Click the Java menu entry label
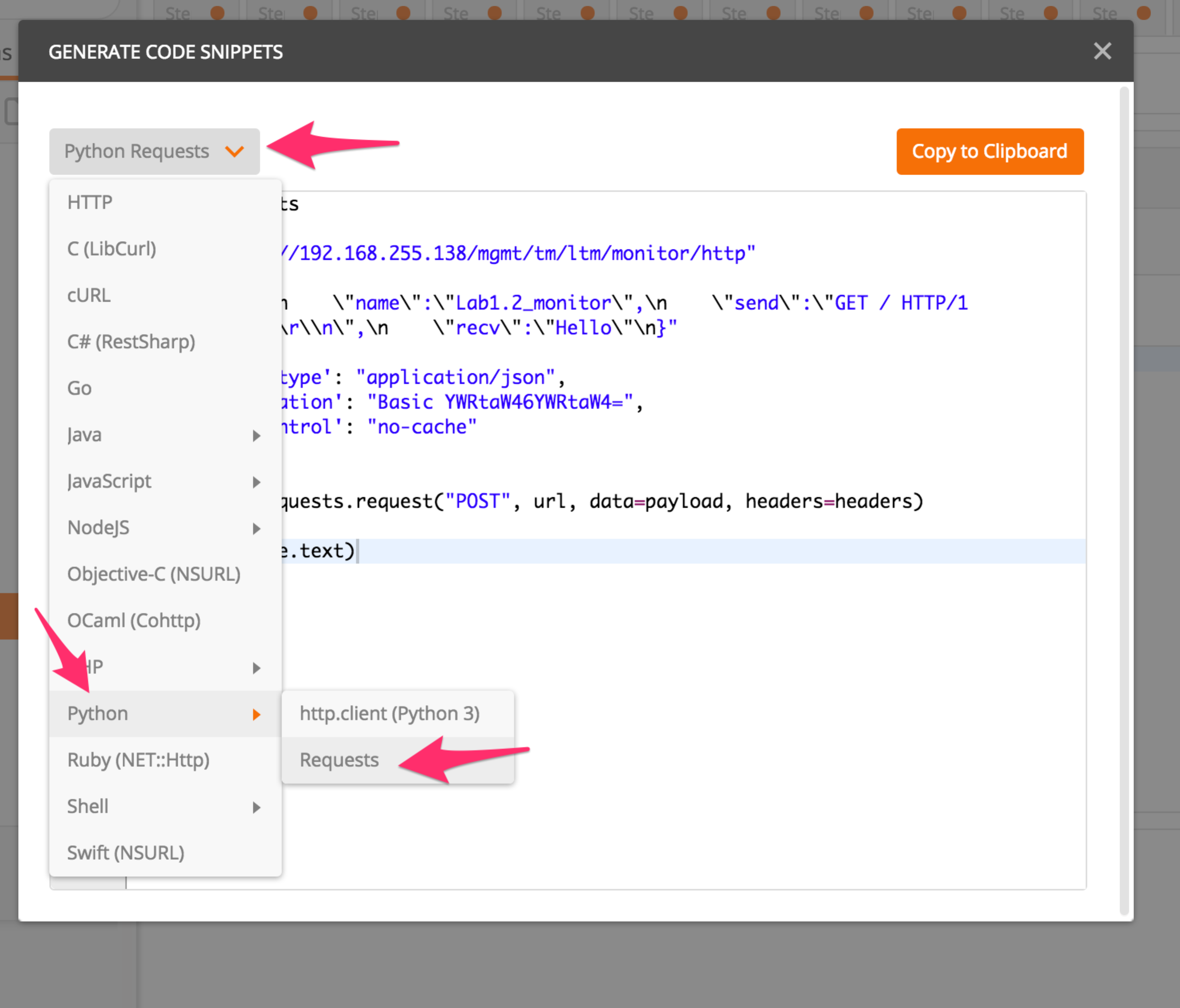Viewport: 1180px width, 1008px height. coord(84,435)
